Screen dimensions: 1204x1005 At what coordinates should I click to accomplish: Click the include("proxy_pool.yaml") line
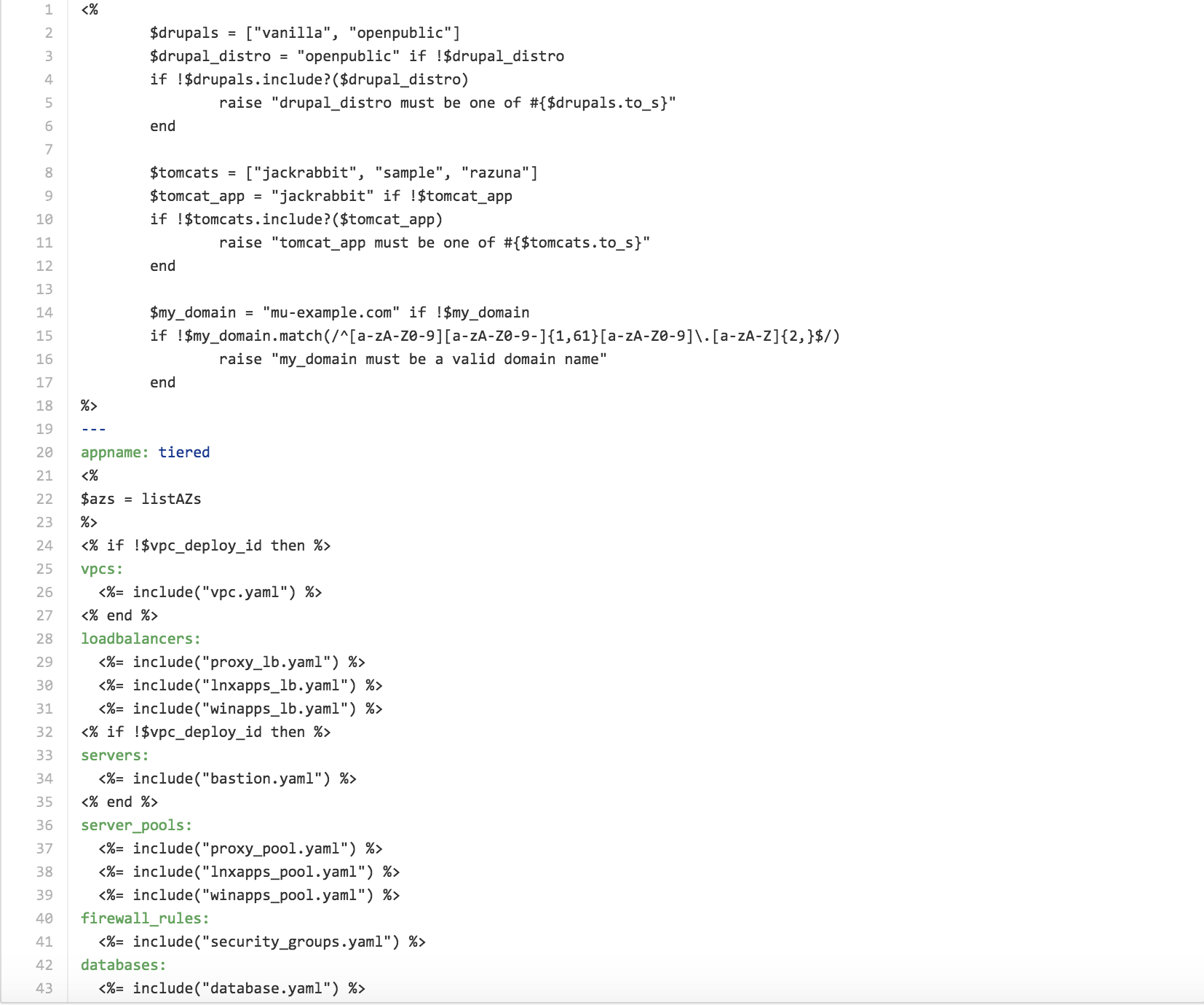pyautogui.click(x=240, y=848)
